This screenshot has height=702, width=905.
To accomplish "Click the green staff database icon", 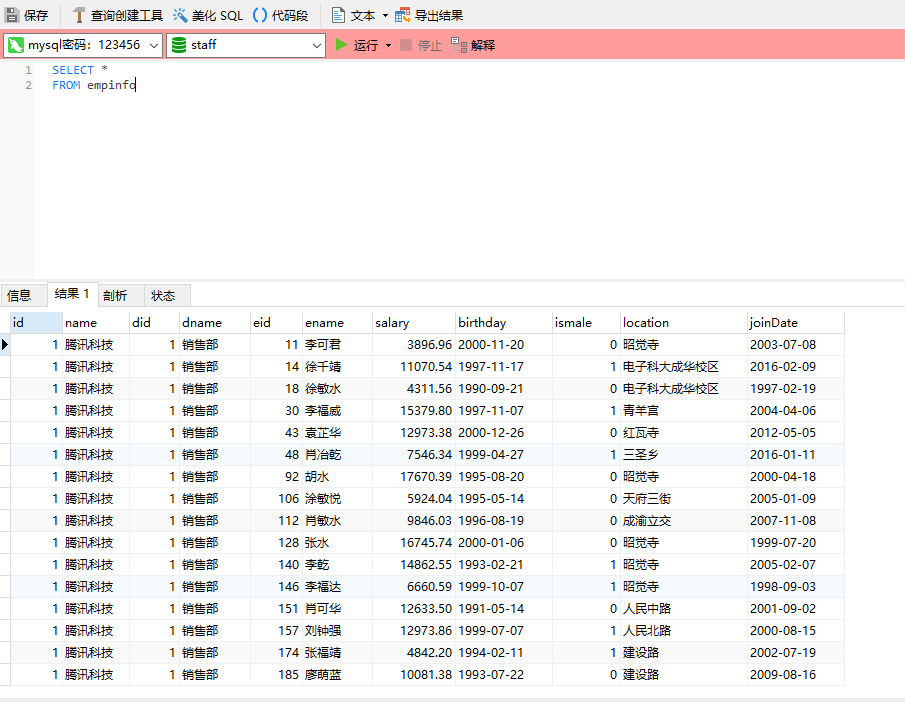I will click(x=179, y=45).
